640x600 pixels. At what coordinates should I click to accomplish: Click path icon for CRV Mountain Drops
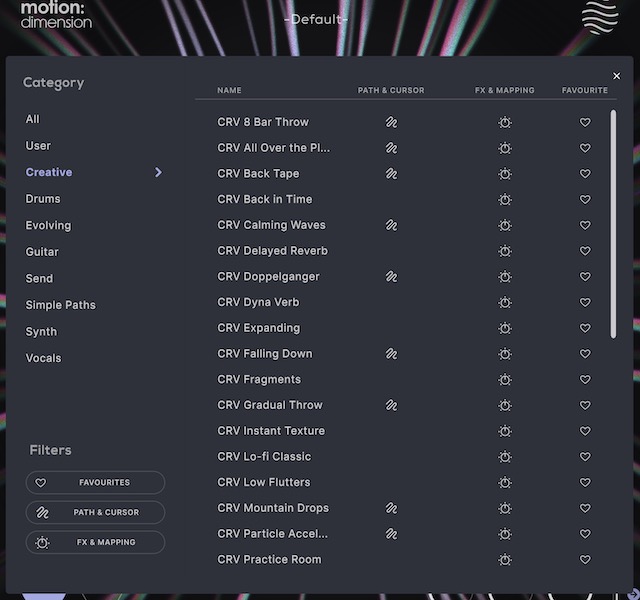(391, 508)
